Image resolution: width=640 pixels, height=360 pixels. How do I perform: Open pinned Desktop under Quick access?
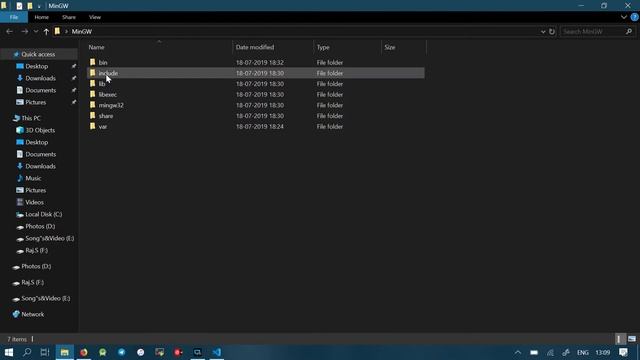coord(37,66)
